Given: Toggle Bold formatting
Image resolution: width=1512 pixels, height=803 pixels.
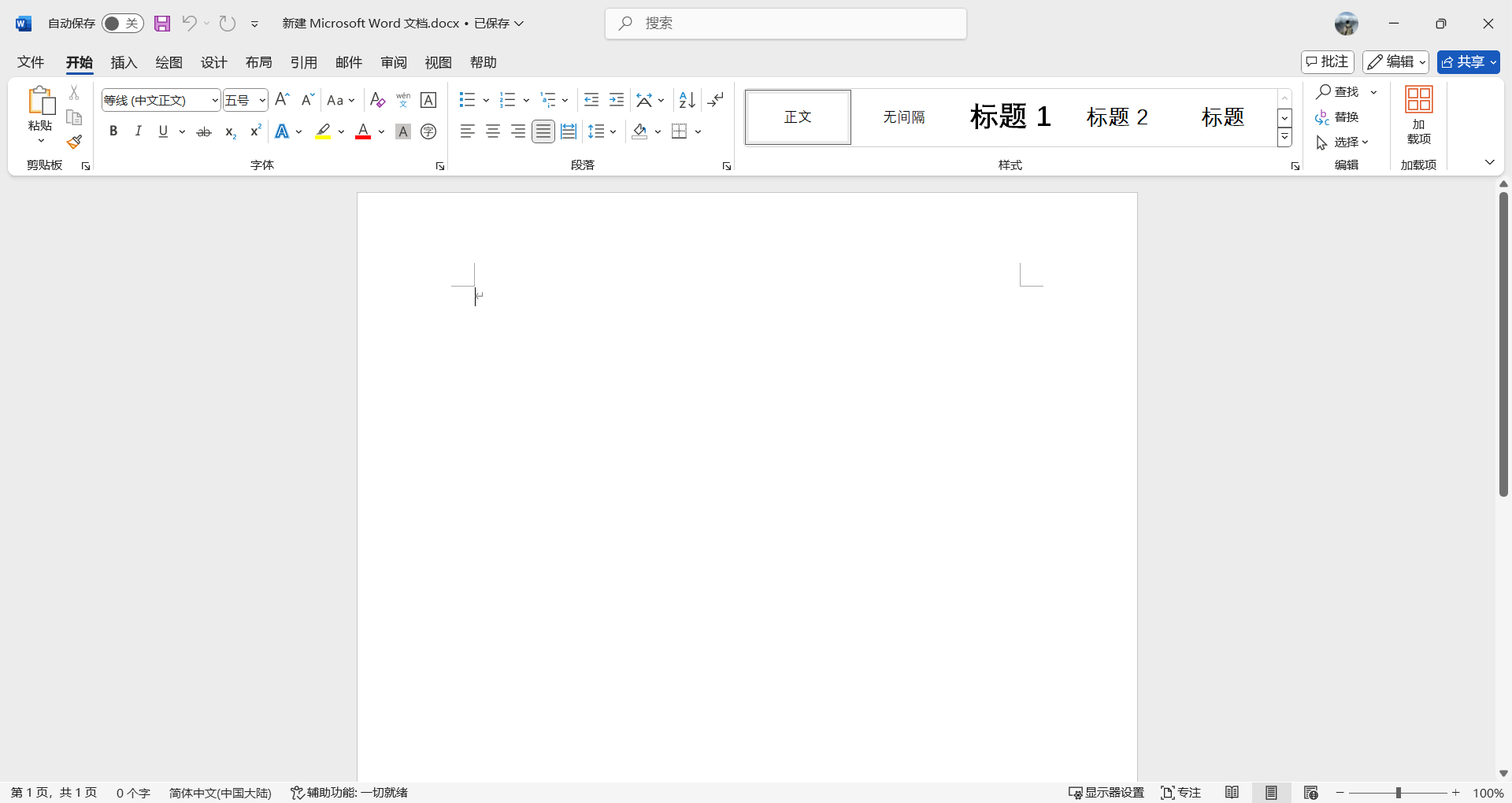Looking at the screenshot, I should [x=113, y=131].
